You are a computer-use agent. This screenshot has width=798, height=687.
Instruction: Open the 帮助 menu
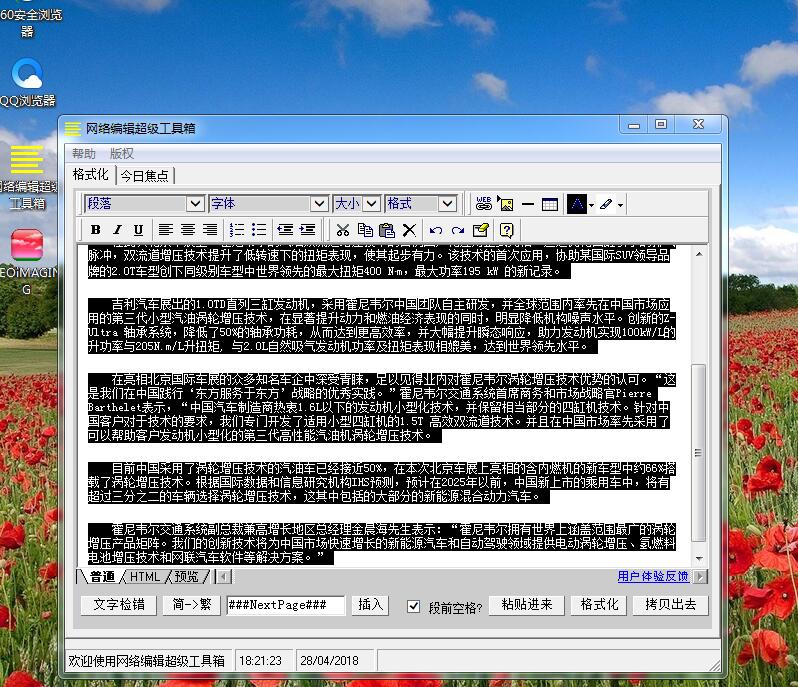tap(84, 154)
